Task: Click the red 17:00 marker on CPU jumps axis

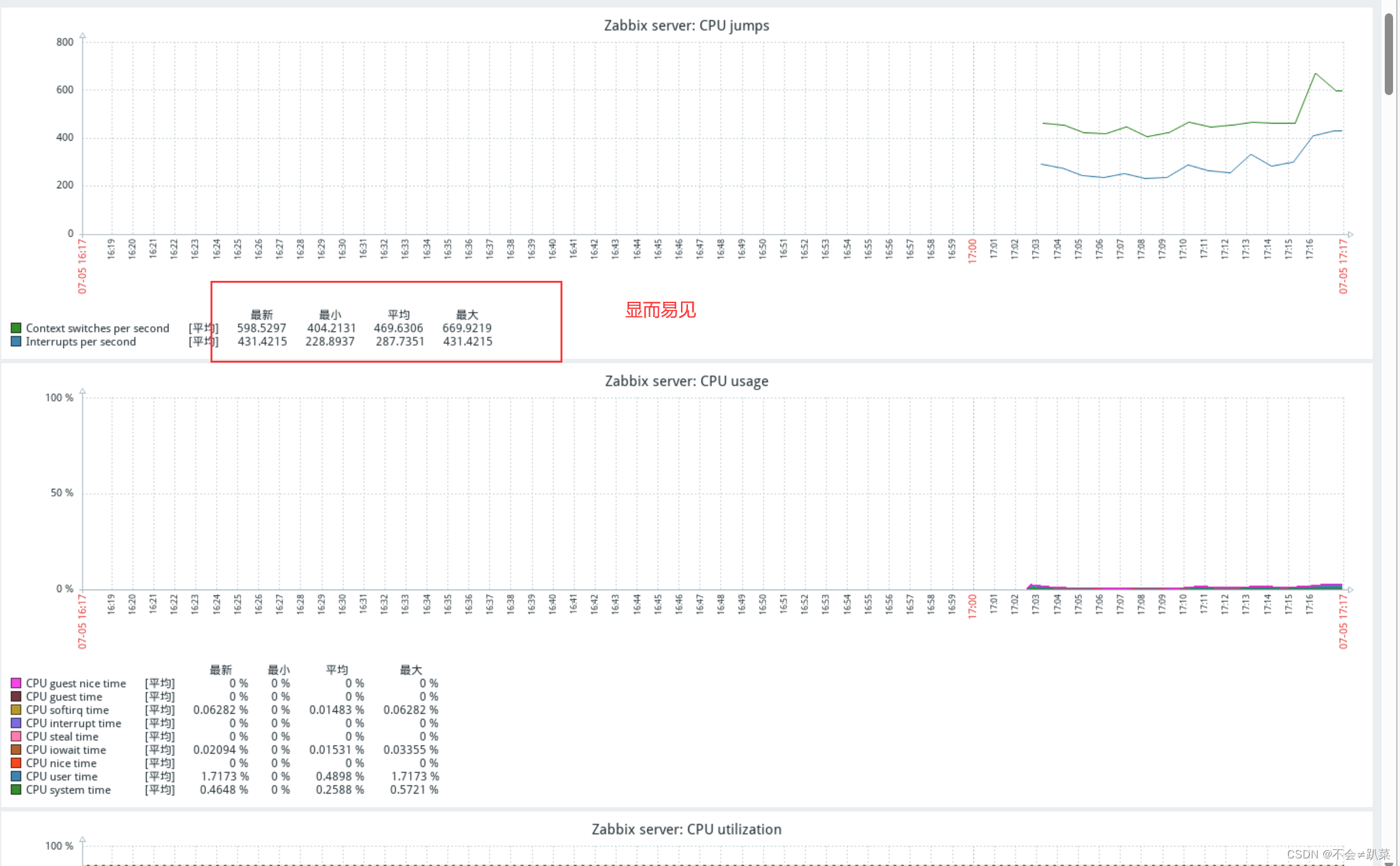Action: click(x=972, y=251)
